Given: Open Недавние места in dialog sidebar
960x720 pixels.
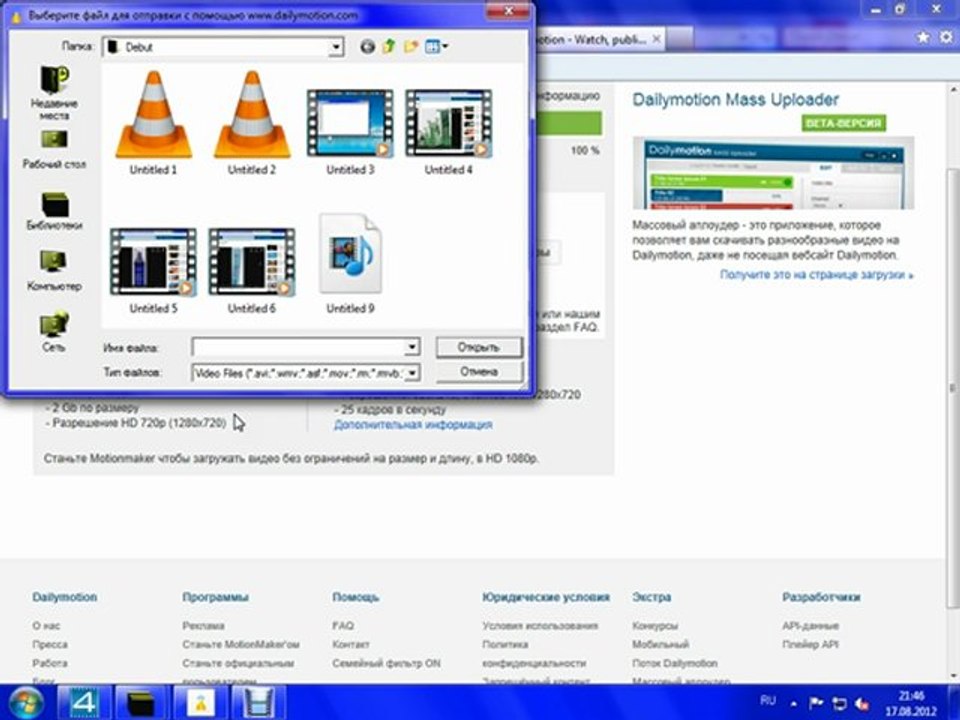Looking at the screenshot, I should 54,92.
